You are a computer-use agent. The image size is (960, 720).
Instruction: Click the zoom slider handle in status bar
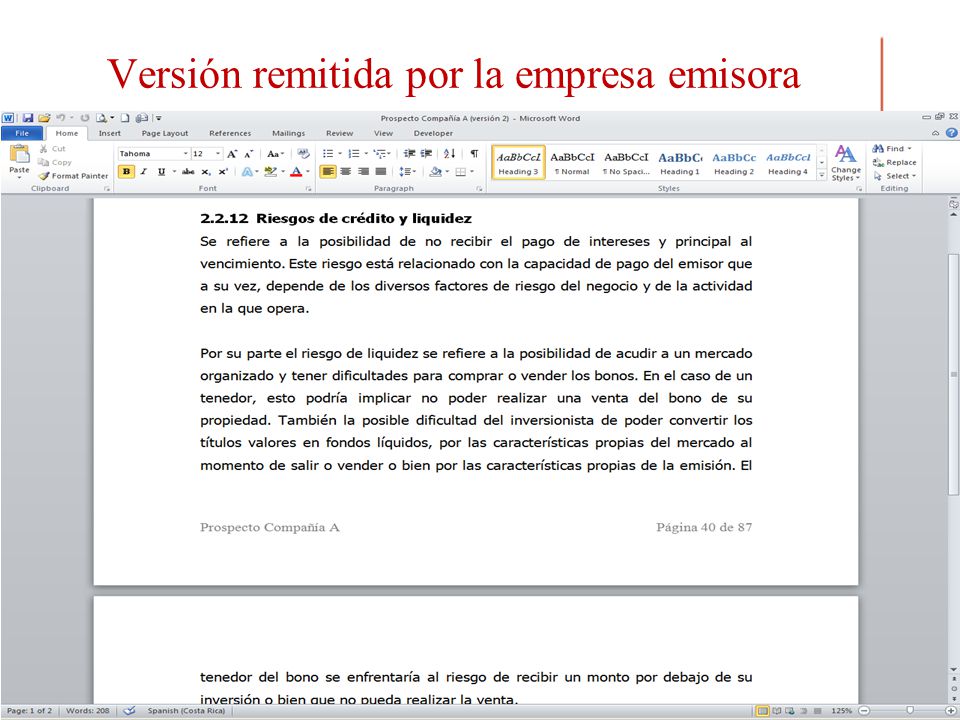[910, 711]
